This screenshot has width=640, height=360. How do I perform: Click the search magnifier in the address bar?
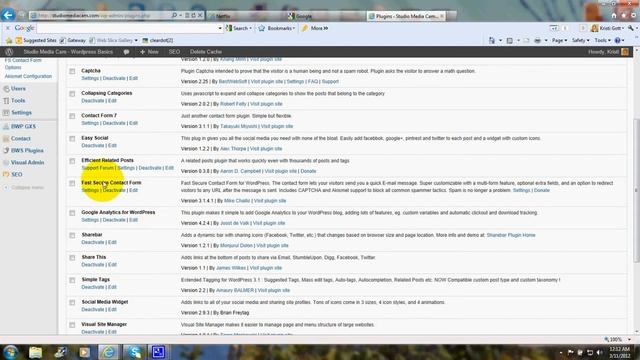tap(175, 16)
